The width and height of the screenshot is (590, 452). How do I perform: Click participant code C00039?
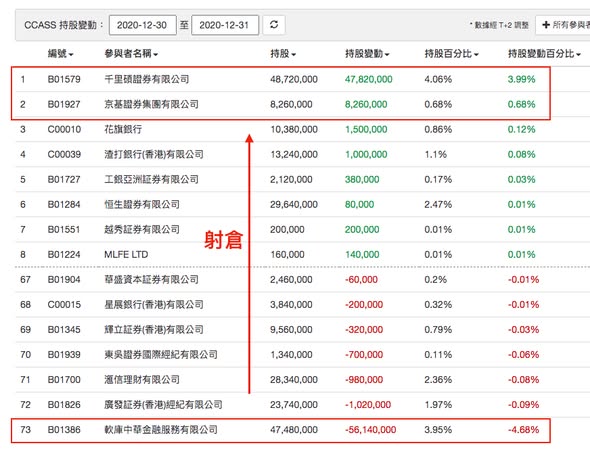tap(64, 154)
